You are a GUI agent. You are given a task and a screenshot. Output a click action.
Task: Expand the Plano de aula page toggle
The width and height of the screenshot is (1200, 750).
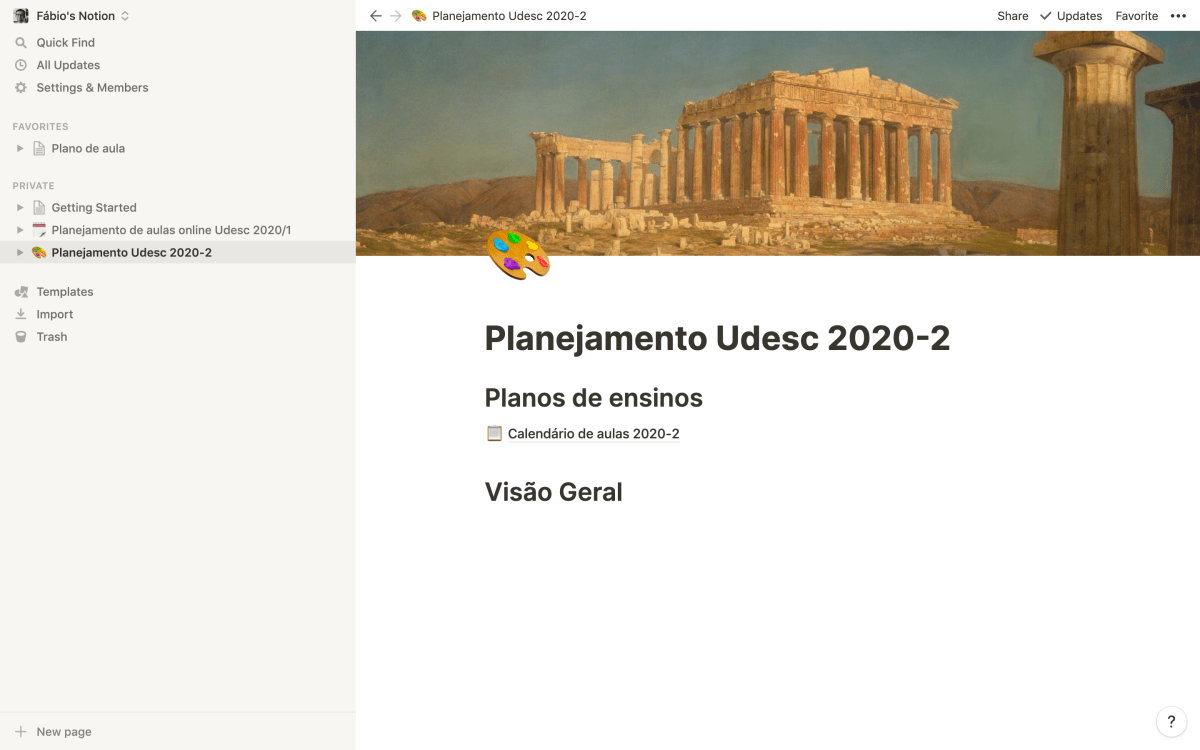[x=19, y=149]
